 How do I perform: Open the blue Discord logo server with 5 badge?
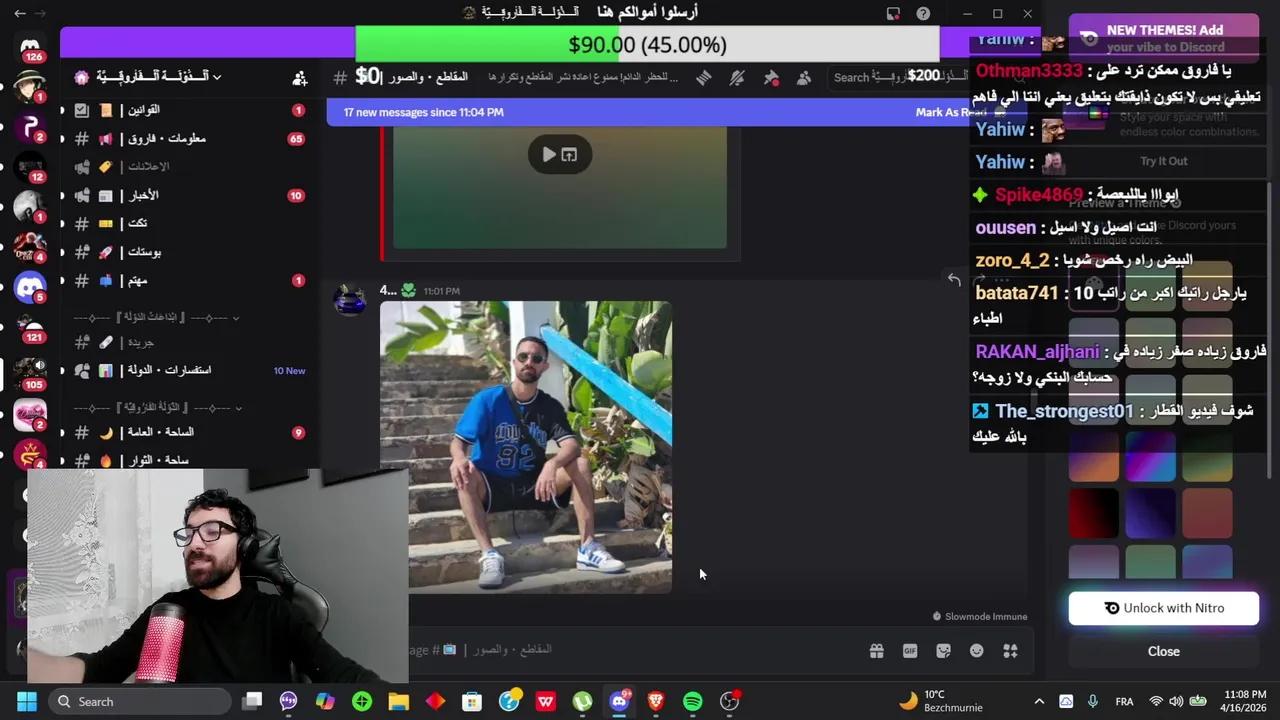pyautogui.click(x=30, y=289)
